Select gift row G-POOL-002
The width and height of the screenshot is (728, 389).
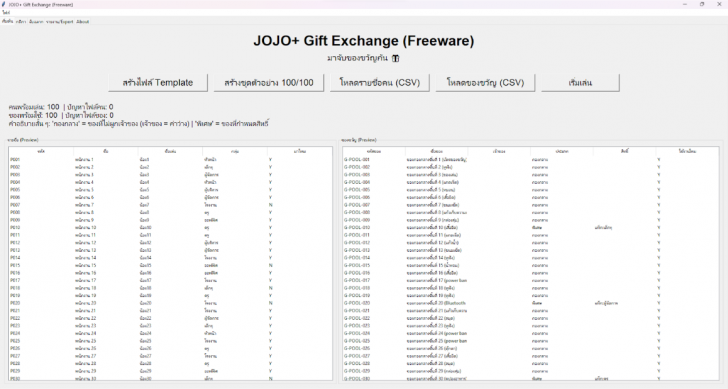(531, 167)
